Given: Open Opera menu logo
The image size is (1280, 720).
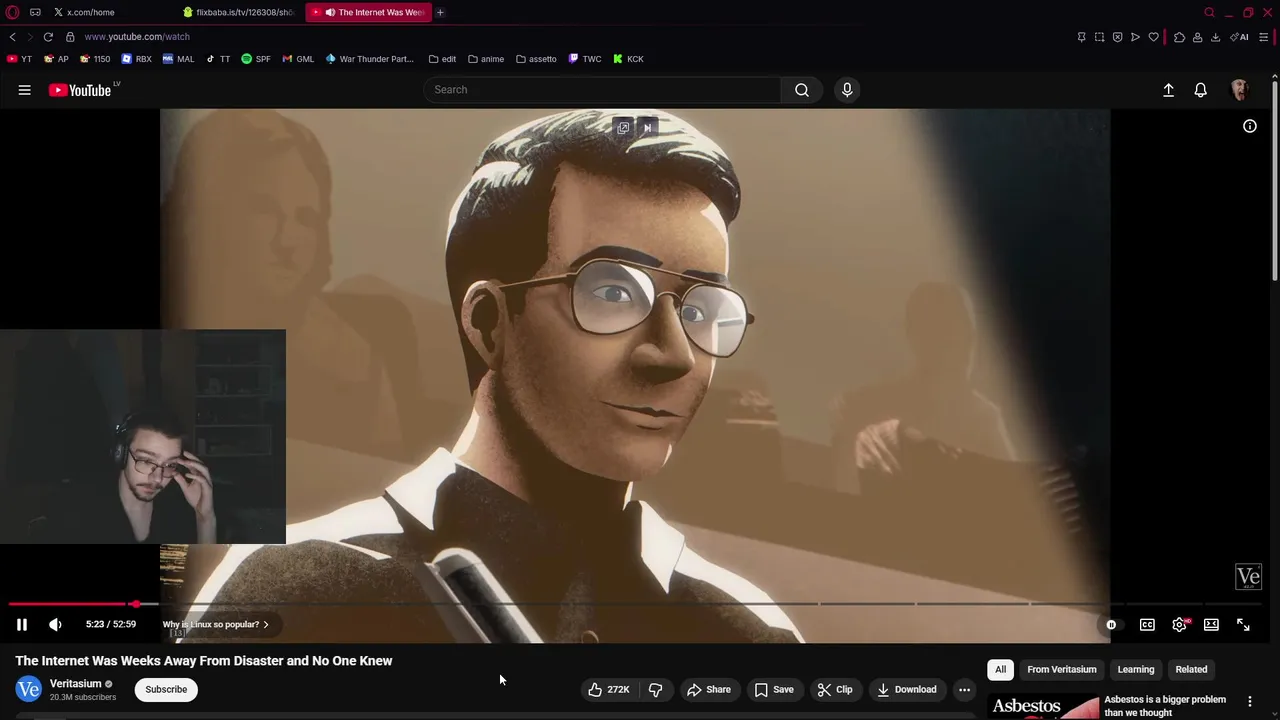Looking at the screenshot, I should click(x=13, y=12).
